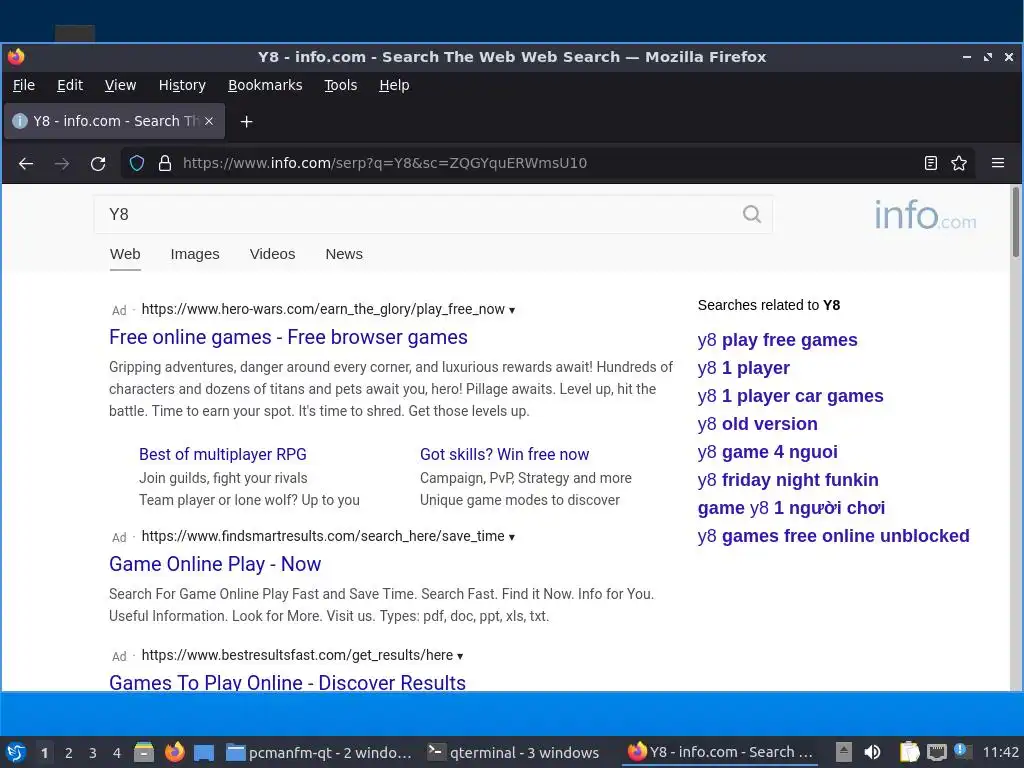The width and height of the screenshot is (1024, 768).
Task: Open the notification tray icon
Action: coord(962,751)
